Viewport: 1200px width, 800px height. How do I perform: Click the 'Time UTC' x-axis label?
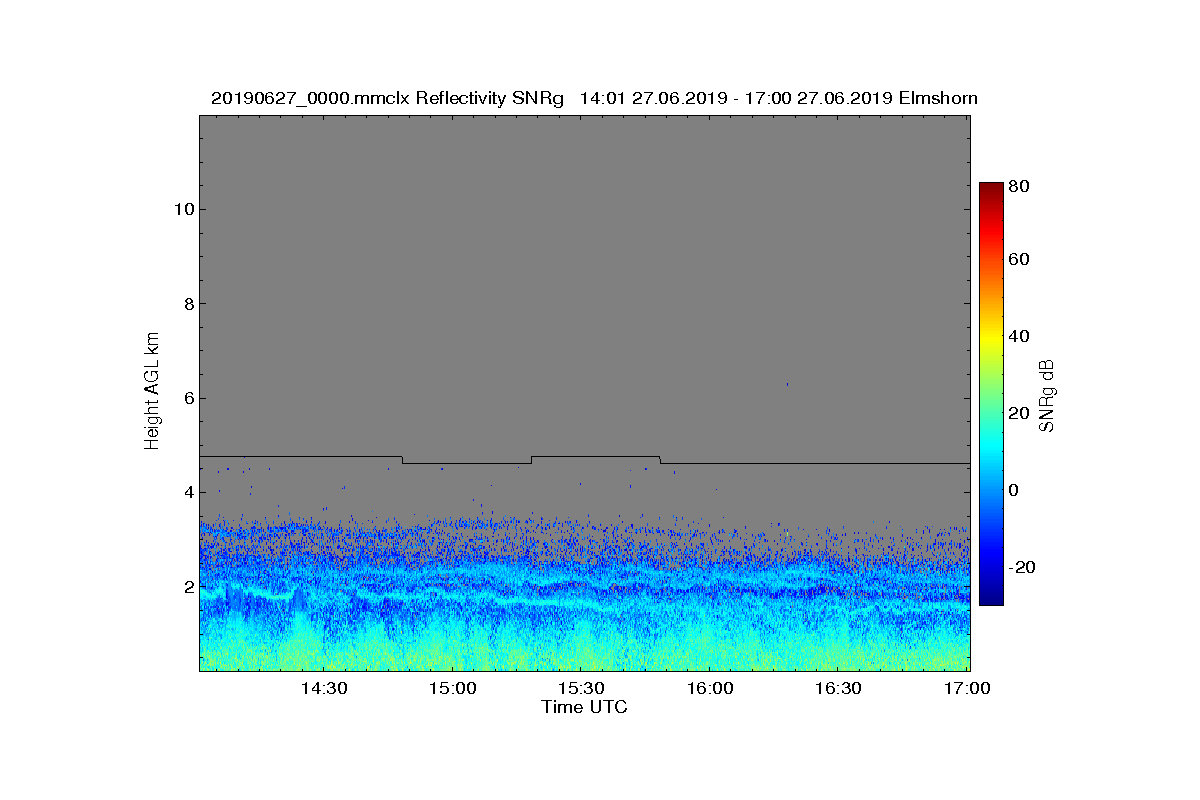pos(585,707)
